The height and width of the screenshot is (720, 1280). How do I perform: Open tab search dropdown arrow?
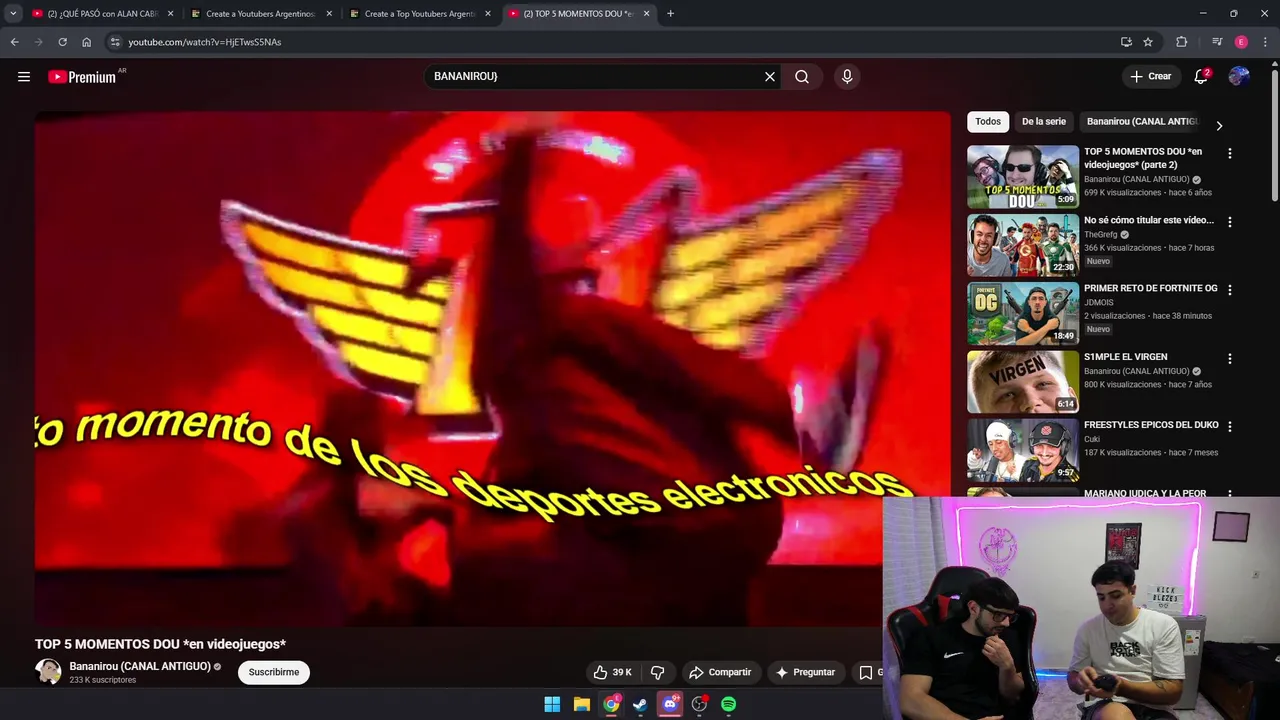(x=13, y=14)
